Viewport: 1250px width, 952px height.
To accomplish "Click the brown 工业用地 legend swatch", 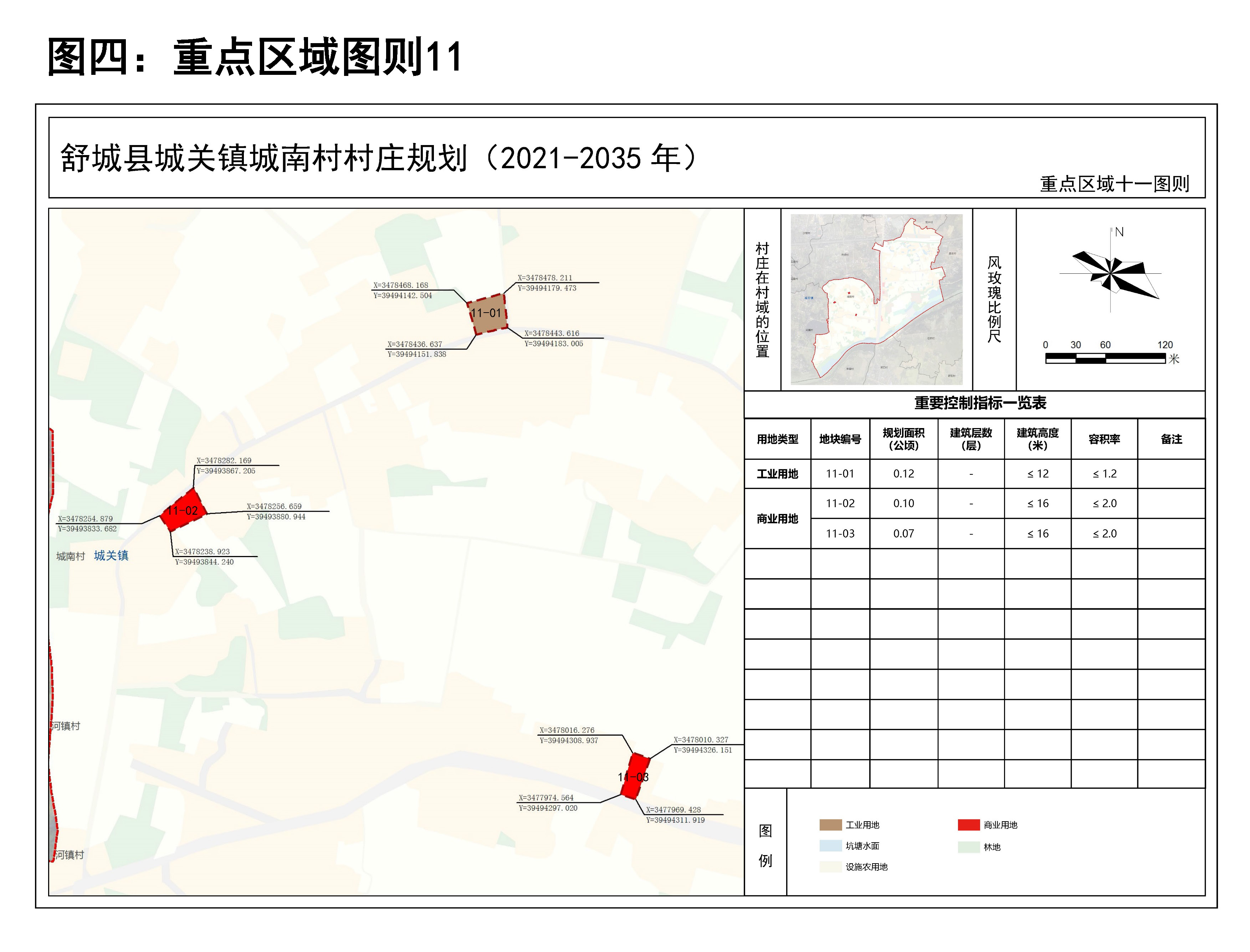I will [830, 824].
